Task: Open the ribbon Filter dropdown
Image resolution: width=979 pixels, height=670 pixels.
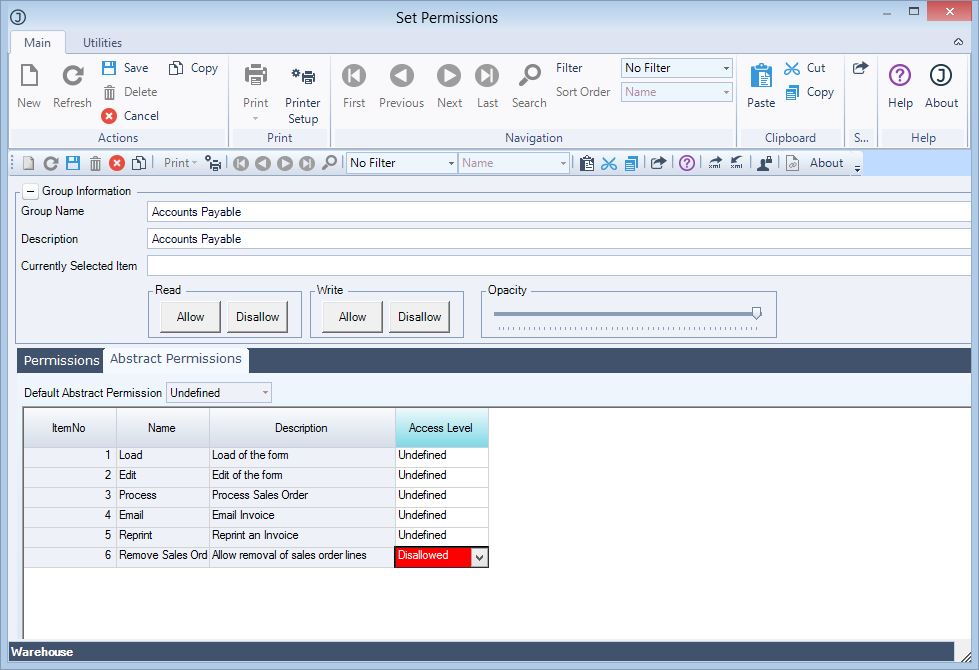Action: pyautogui.click(x=726, y=68)
